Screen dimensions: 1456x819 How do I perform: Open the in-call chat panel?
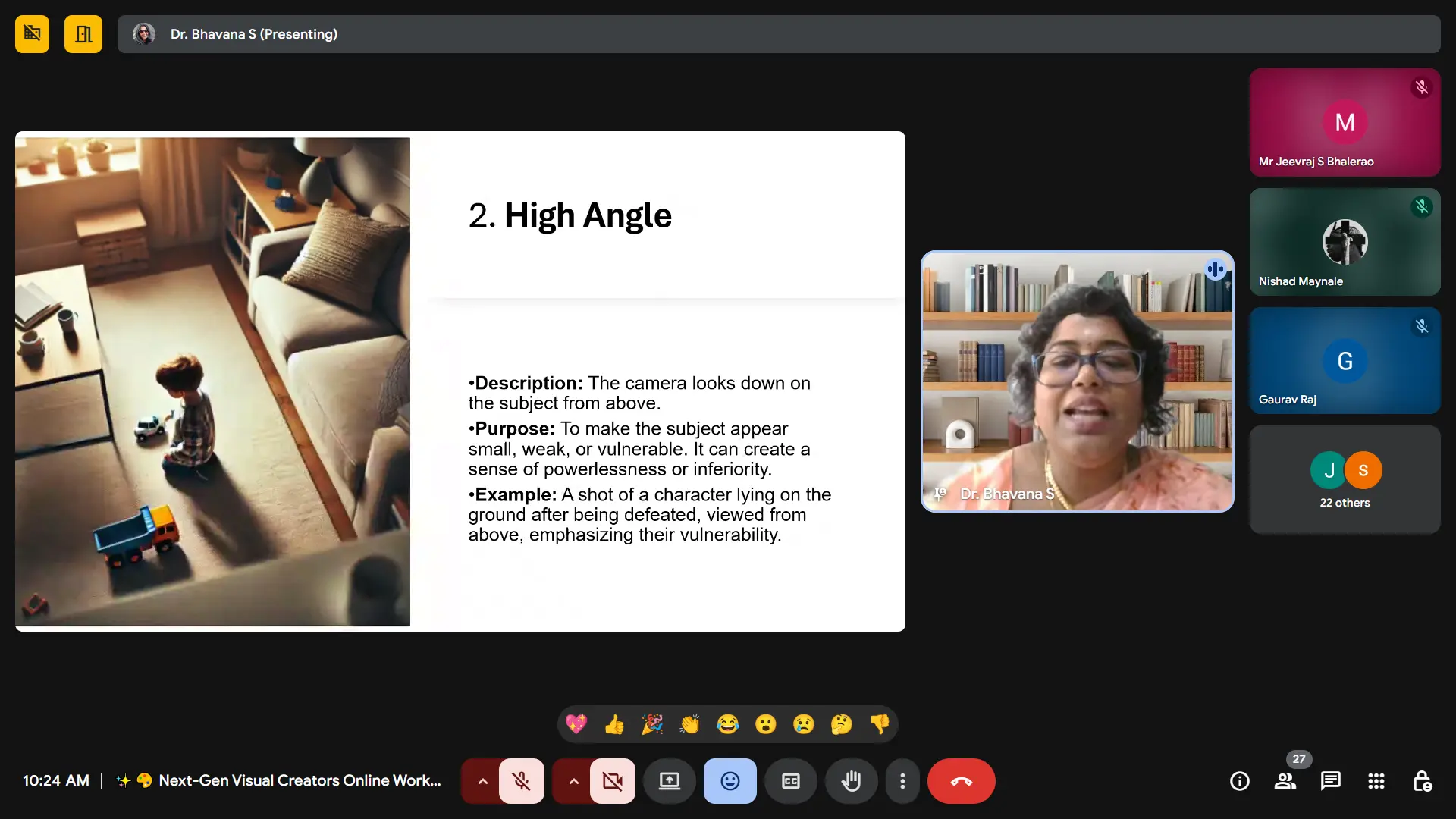tap(1330, 781)
